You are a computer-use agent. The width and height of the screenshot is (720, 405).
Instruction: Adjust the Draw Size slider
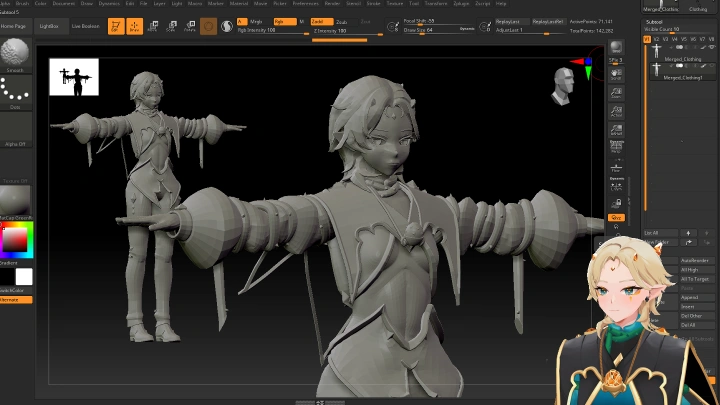coord(439,30)
